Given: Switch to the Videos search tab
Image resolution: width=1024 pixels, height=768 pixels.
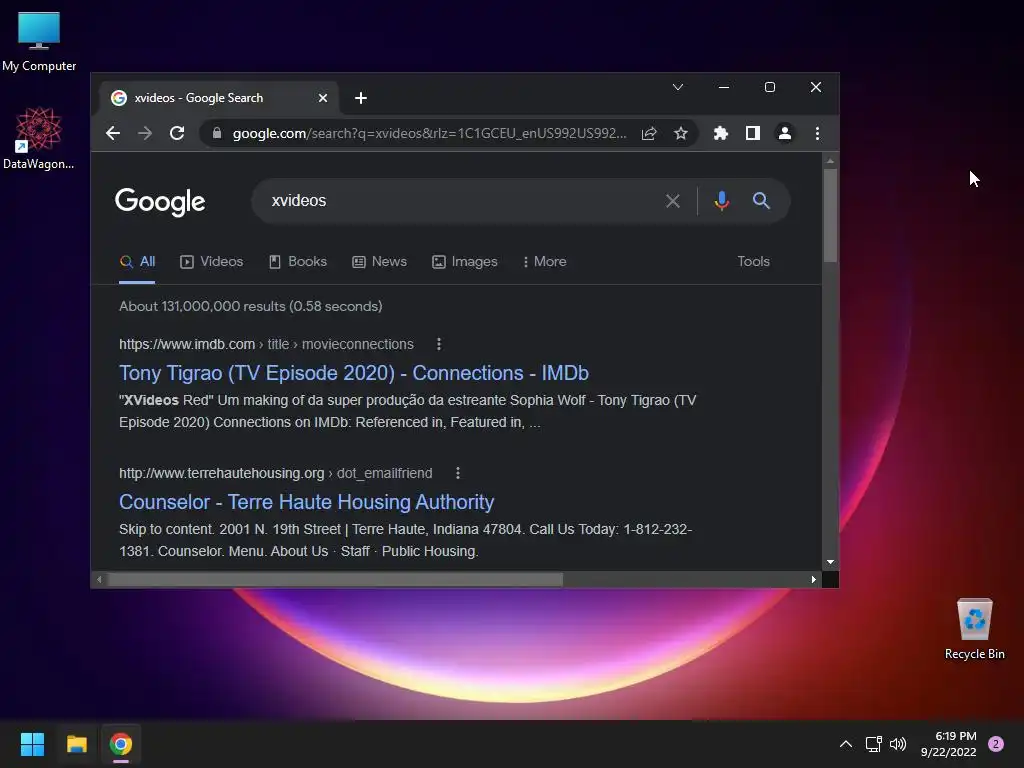Looking at the screenshot, I should pos(212,261).
